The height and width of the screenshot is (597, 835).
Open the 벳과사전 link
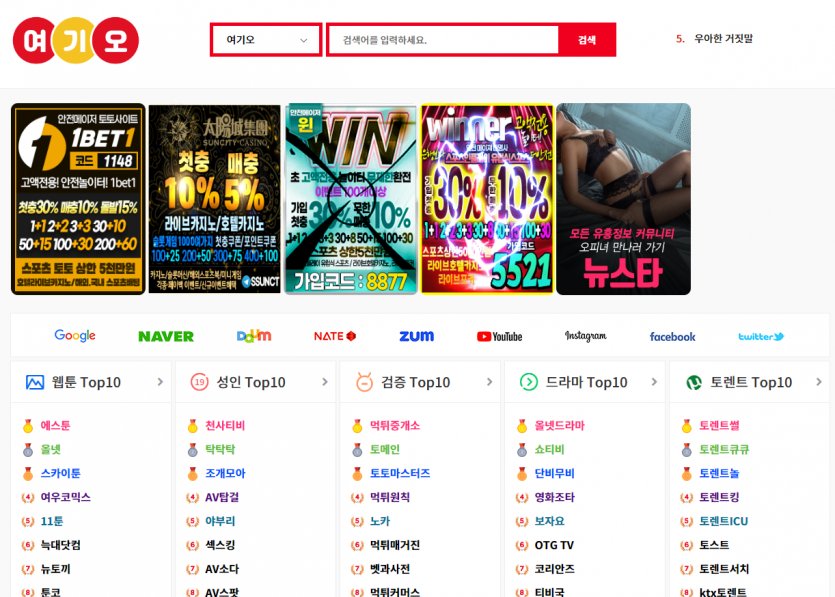pos(390,569)
